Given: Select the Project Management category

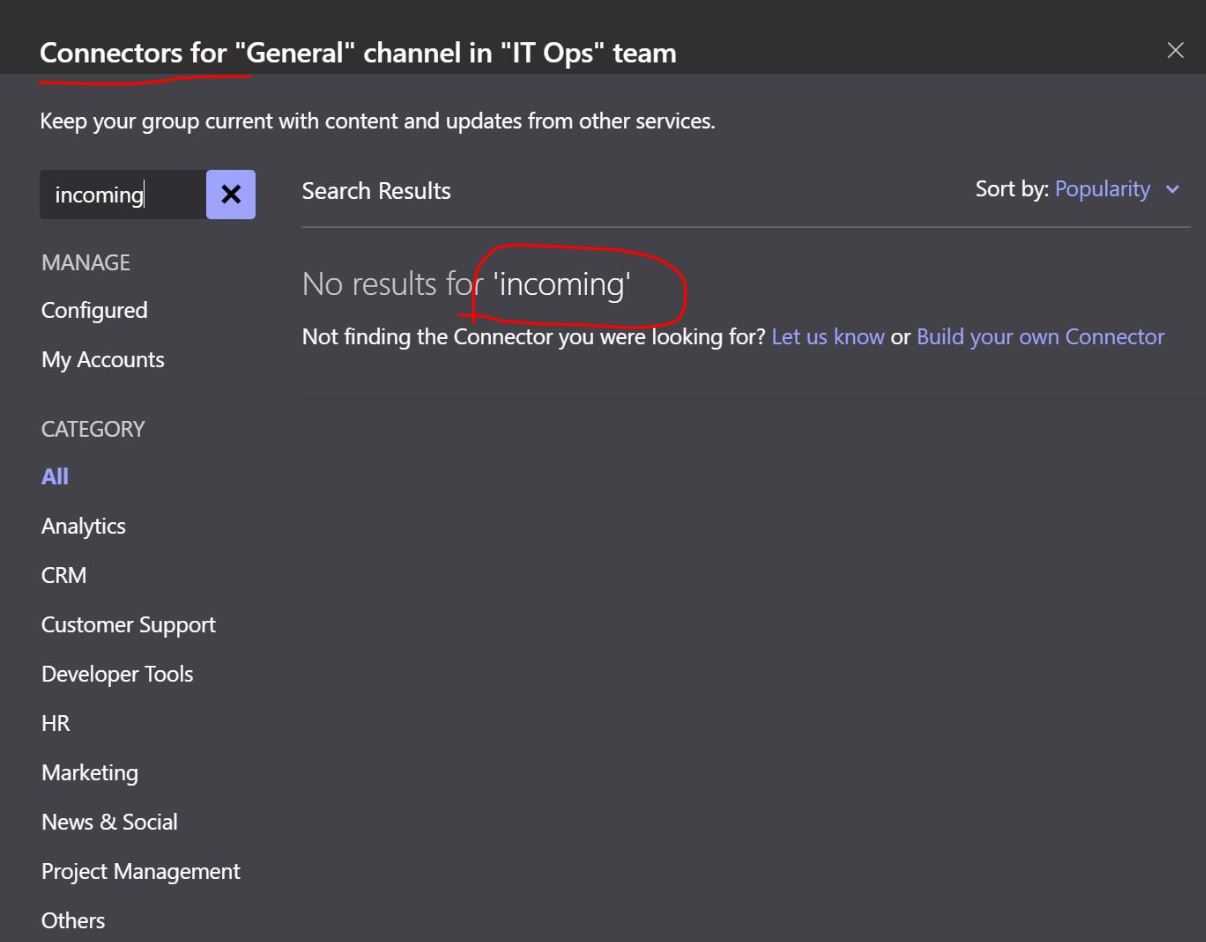Looking at the screenshot, I should click(139, 871).
